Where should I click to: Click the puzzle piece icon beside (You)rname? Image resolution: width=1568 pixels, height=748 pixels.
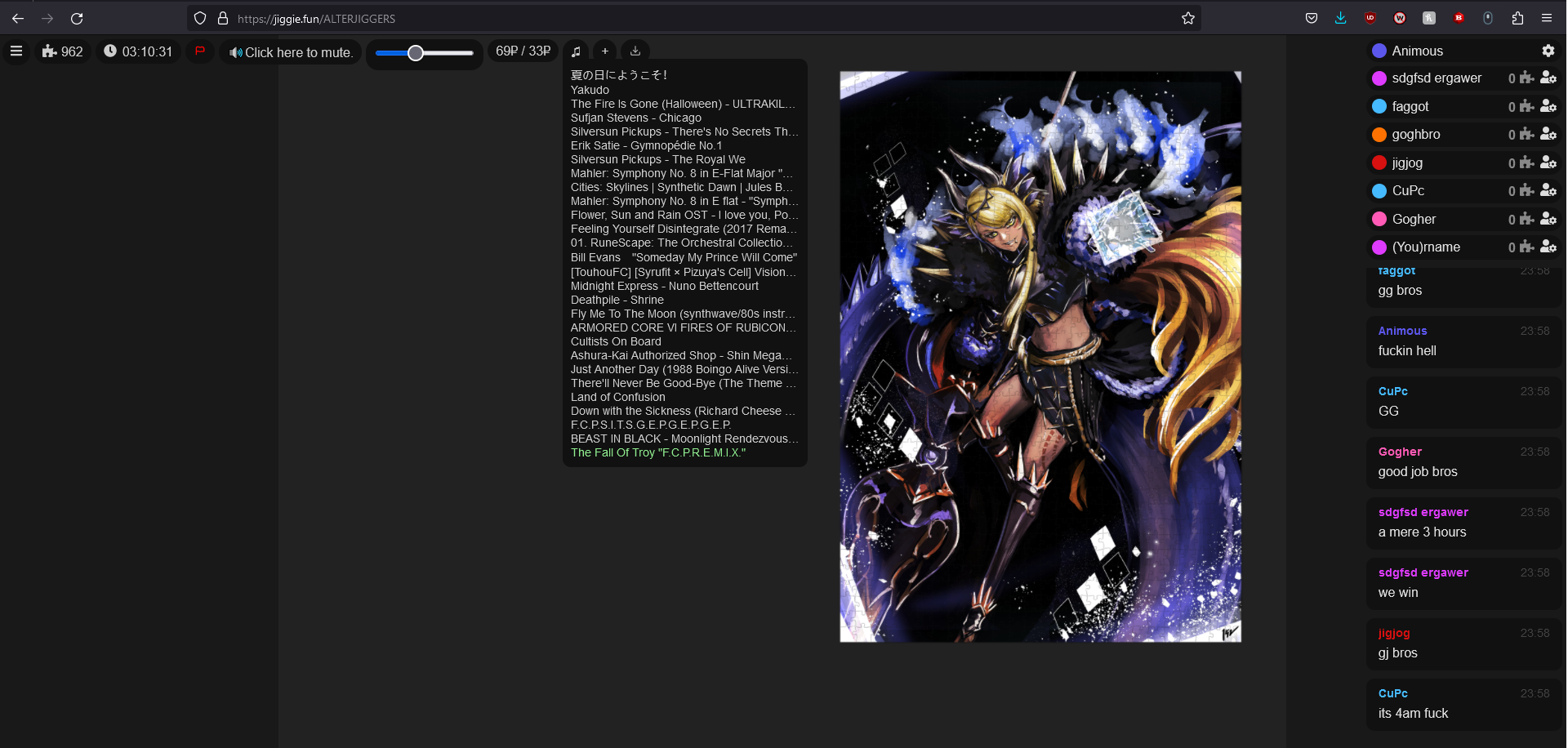(1527, 247)
